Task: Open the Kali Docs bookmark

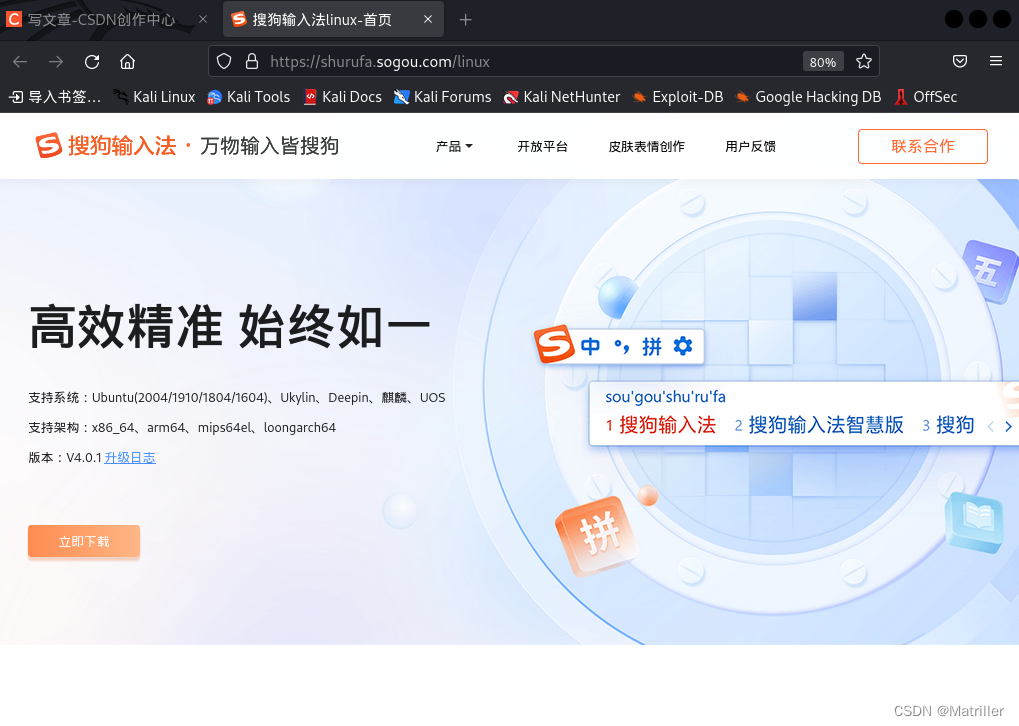Action: point(342,97)
